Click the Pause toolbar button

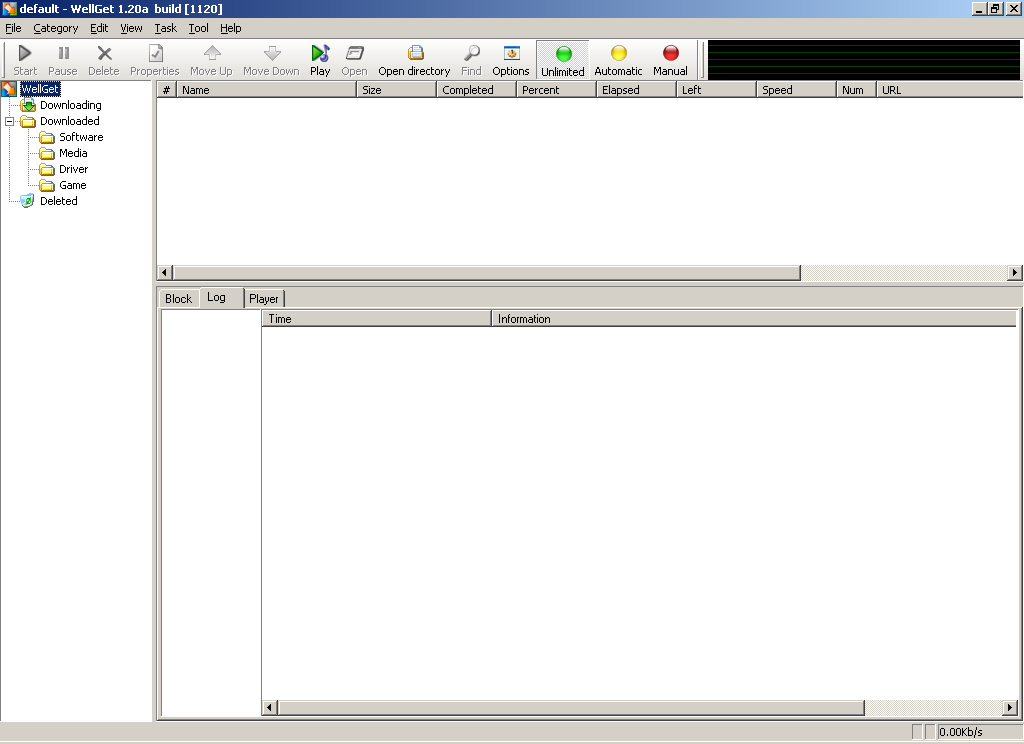(x=63, y=60)
